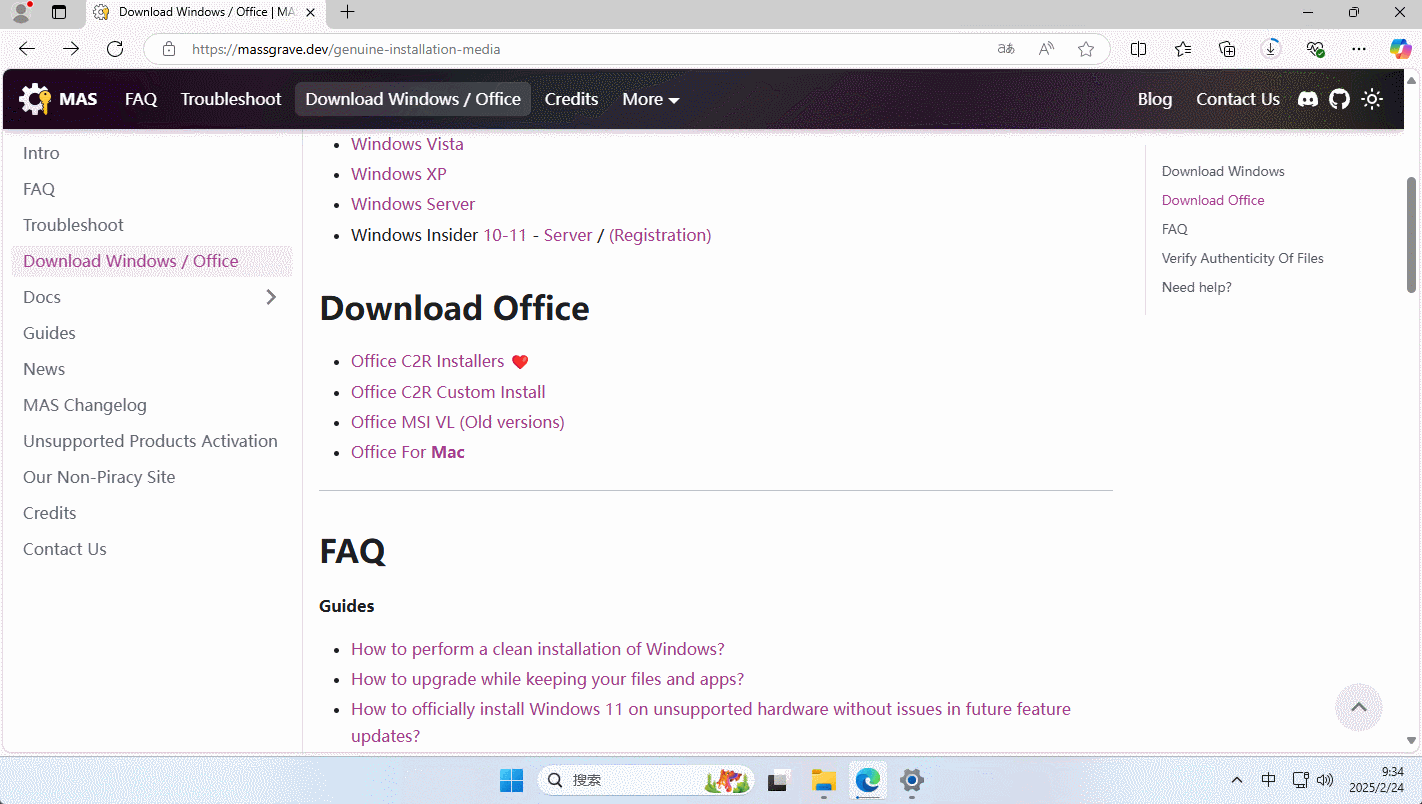Open the GitHub icon link in navbar

[1339, 99]
